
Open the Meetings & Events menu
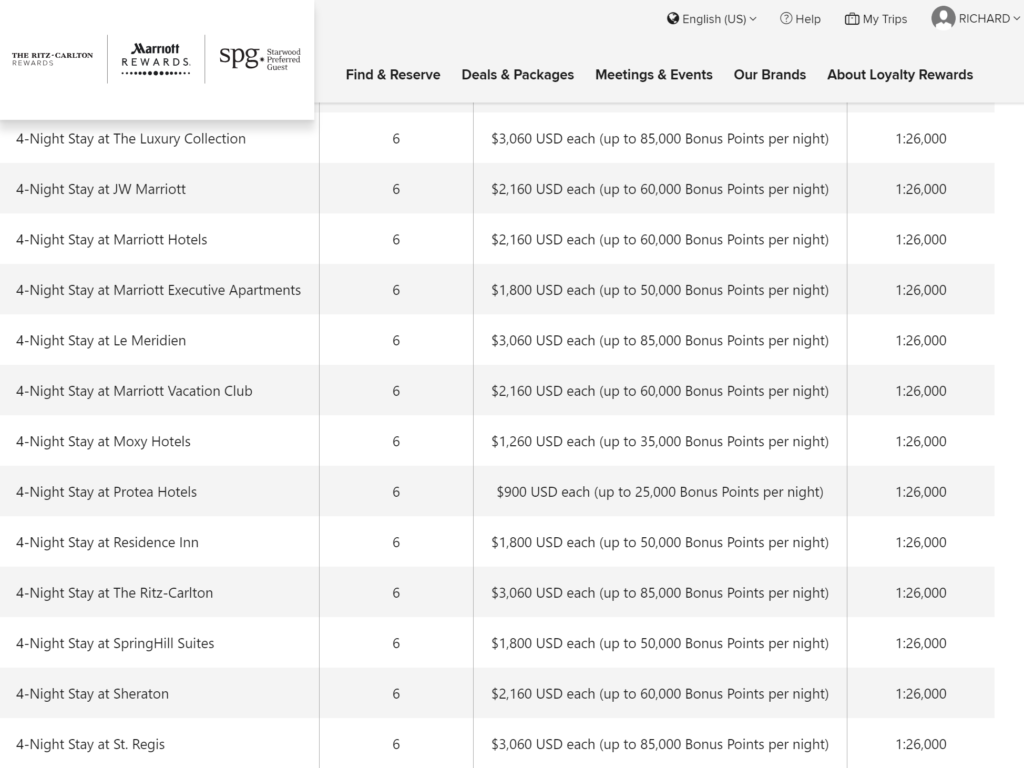coord(654,74)
